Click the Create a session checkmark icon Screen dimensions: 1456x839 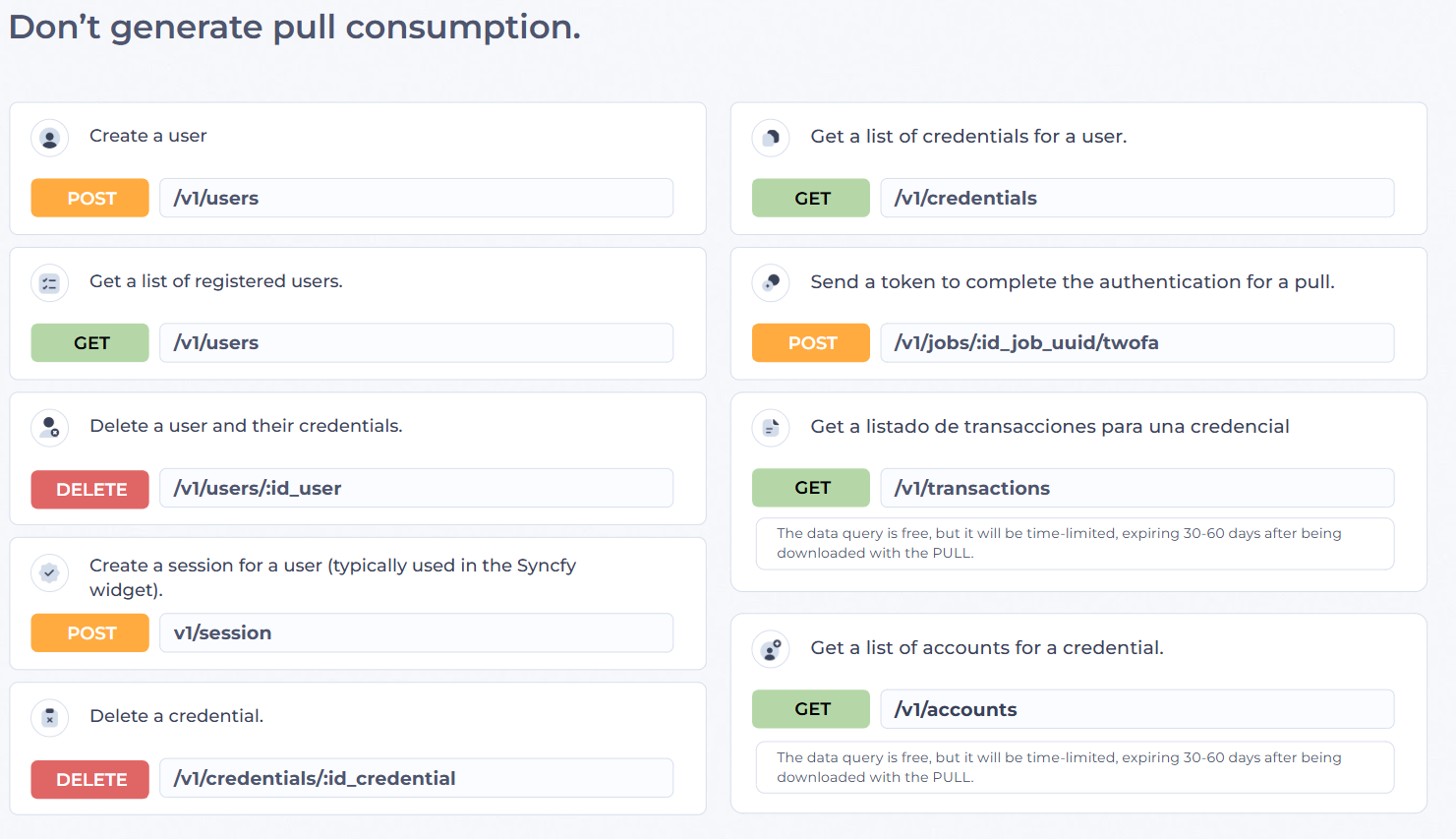pyautogui.click(x=50, y=572)
